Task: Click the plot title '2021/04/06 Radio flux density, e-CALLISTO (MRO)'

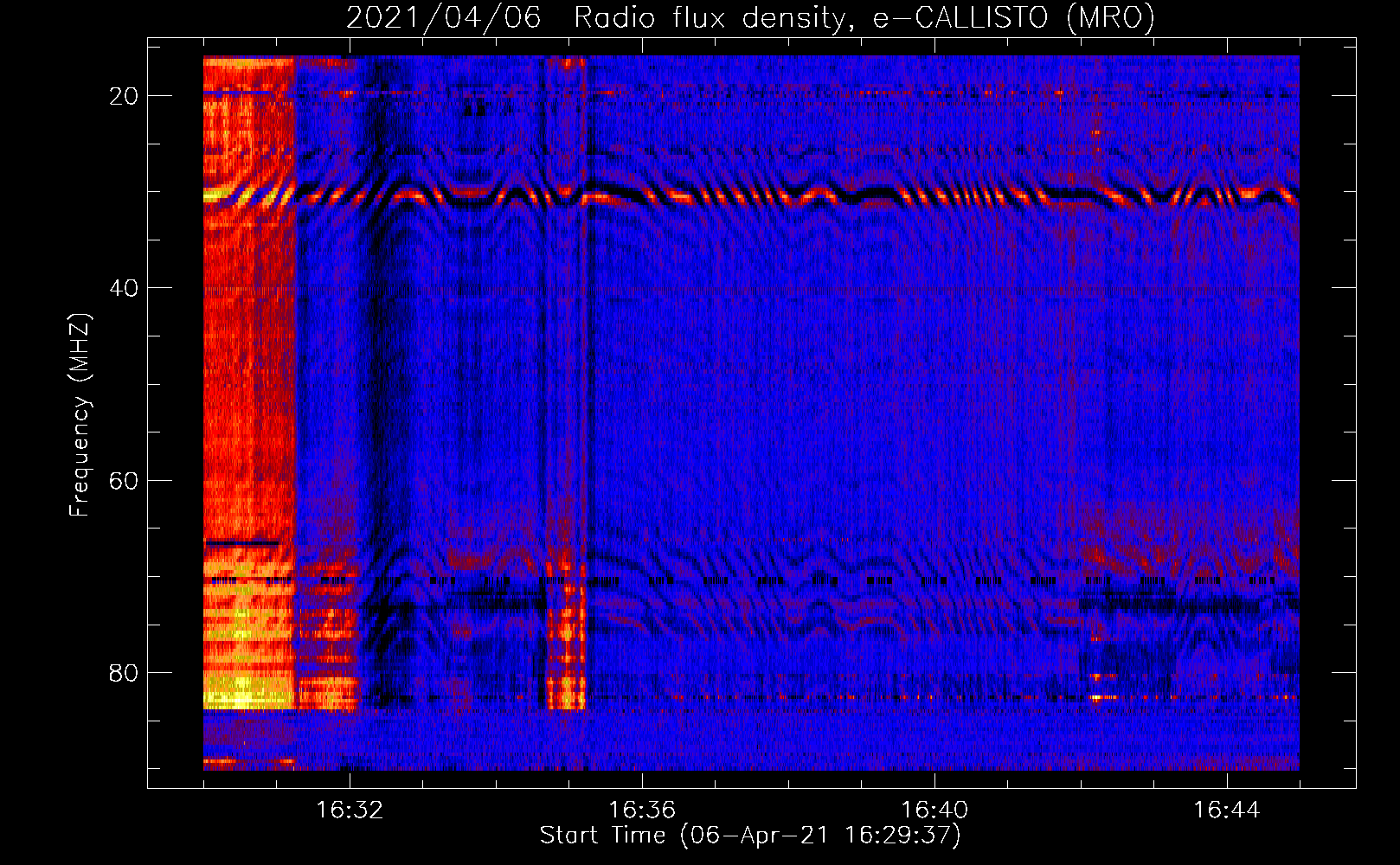Action: point(750,17)
